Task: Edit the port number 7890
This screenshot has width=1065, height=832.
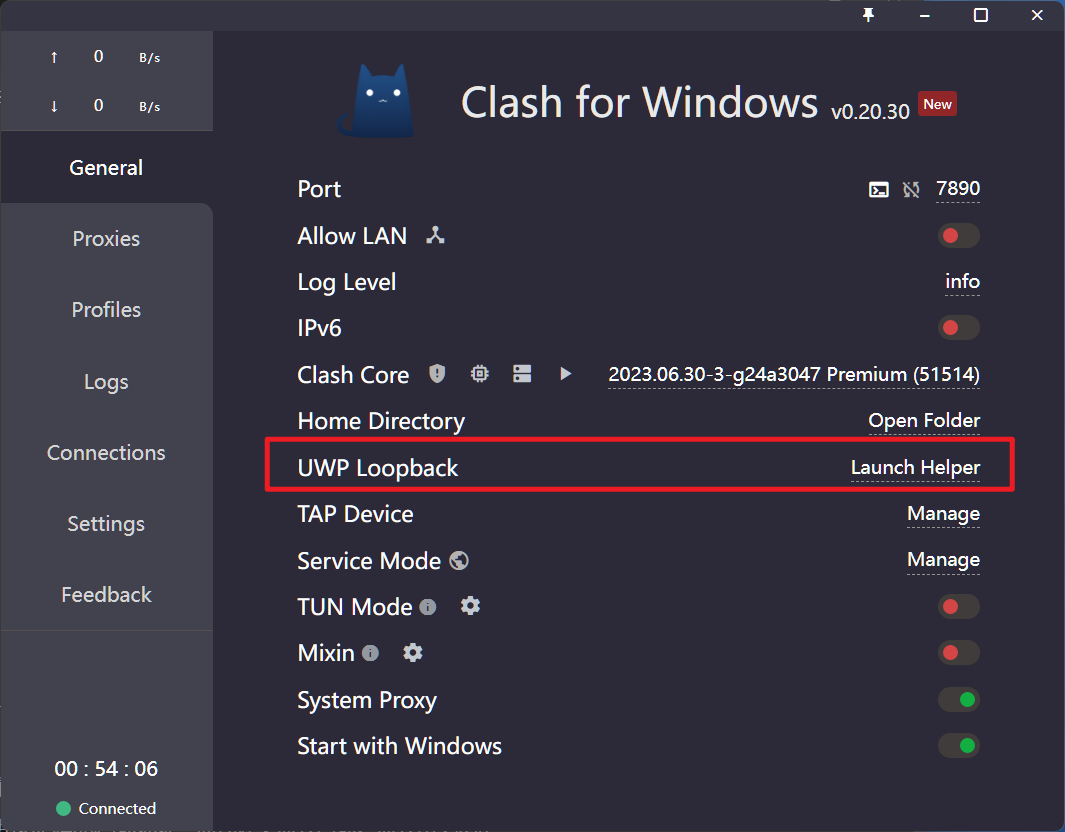Action: 957,189
